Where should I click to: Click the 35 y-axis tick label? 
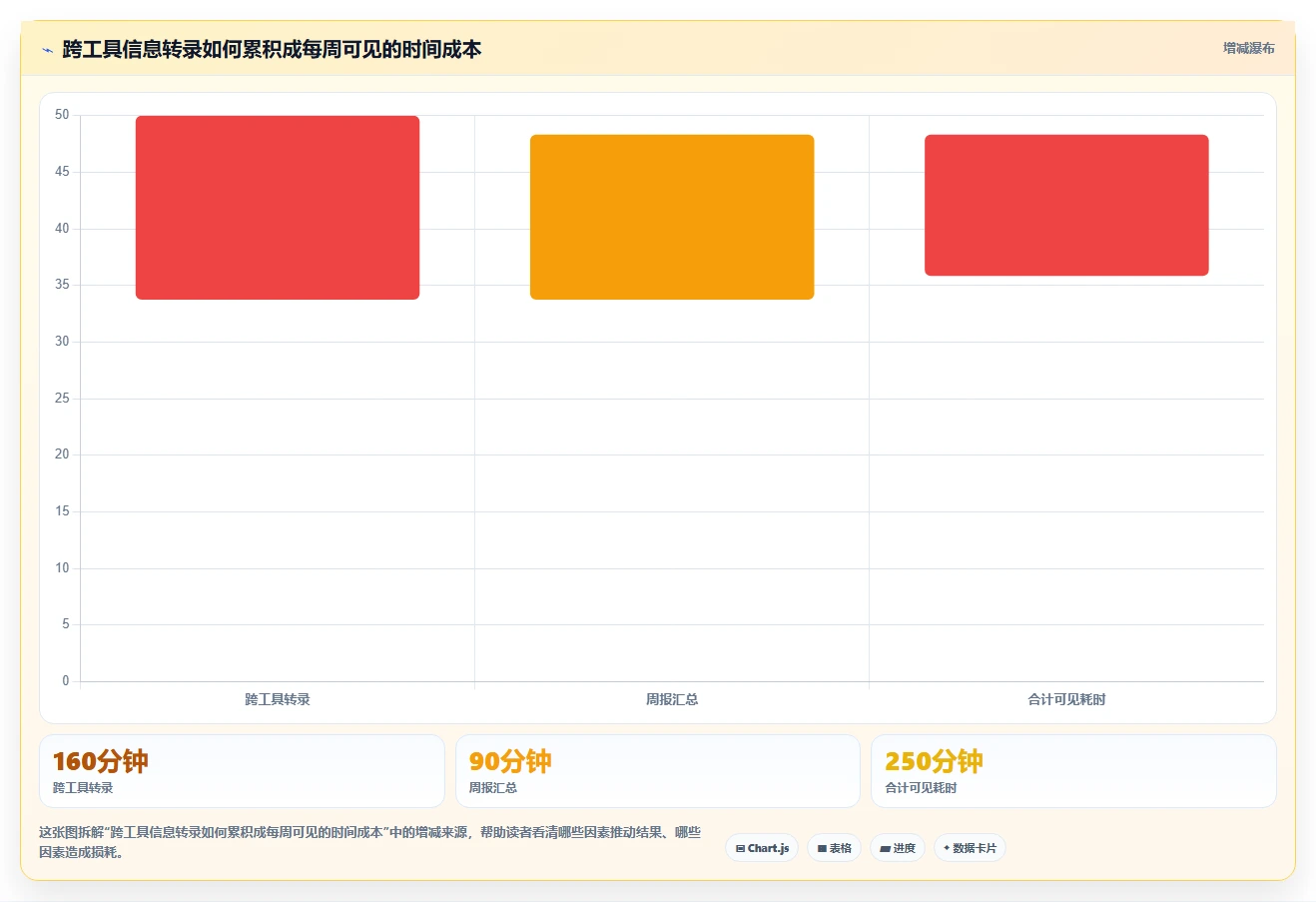coord(62,285)
